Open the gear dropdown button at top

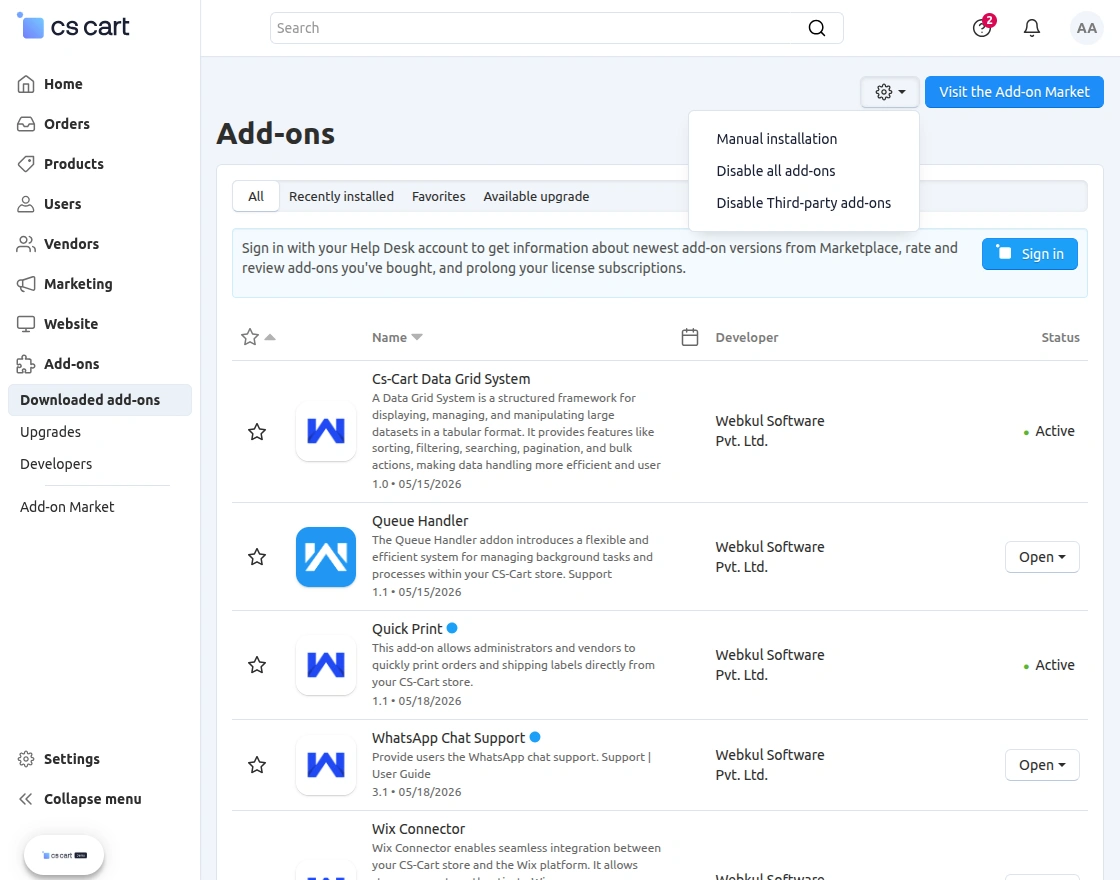(x=889, y=92)
